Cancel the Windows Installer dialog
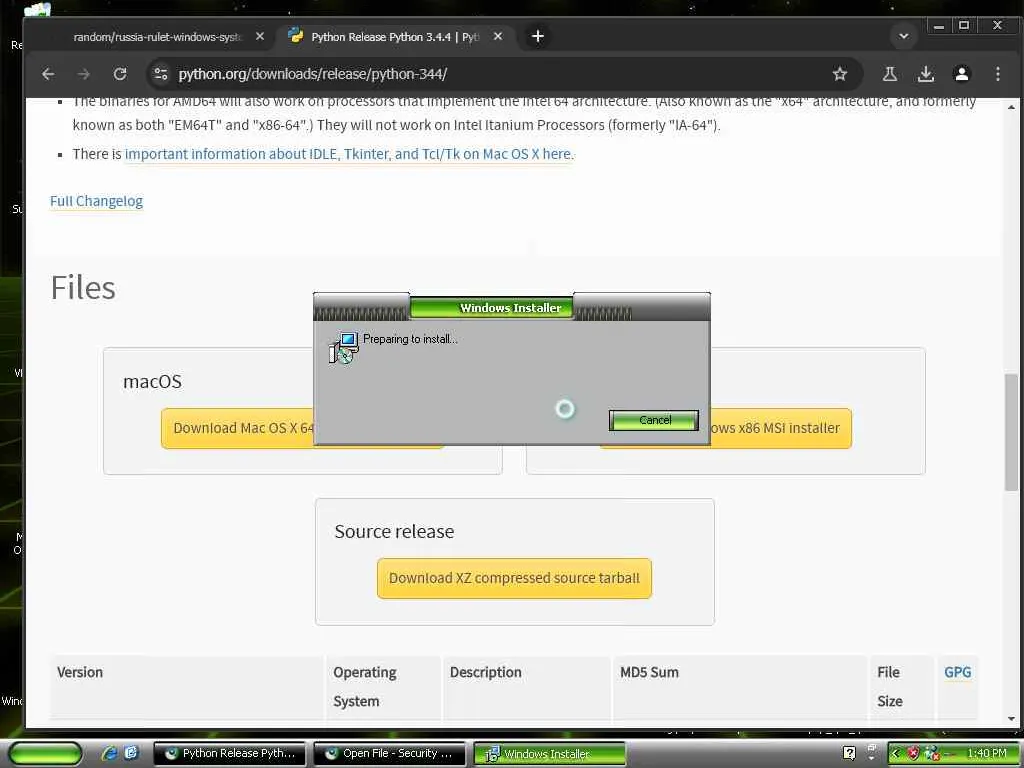Screen dimensions: 1024x768 [654, 420]
